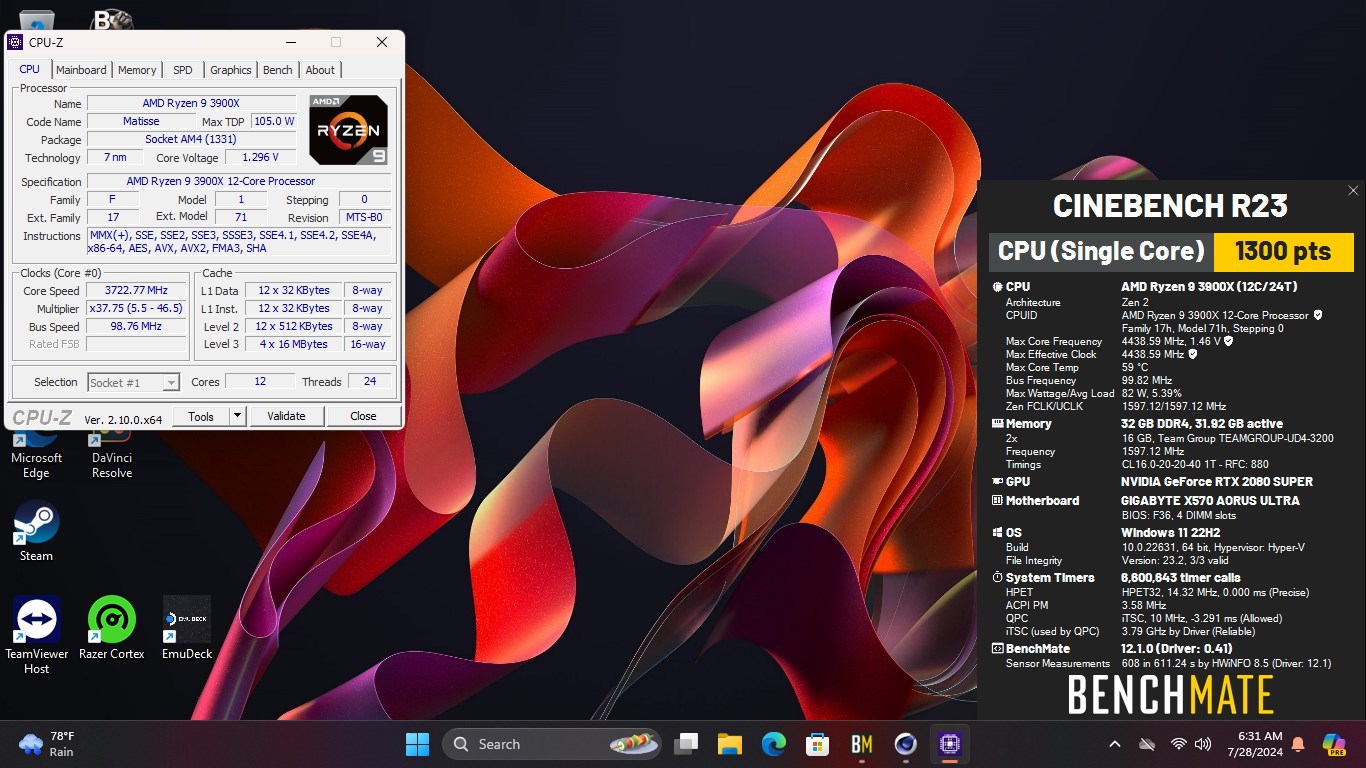
Task: Click the CPU-Z title bar icon
Action: click(15, 42)
